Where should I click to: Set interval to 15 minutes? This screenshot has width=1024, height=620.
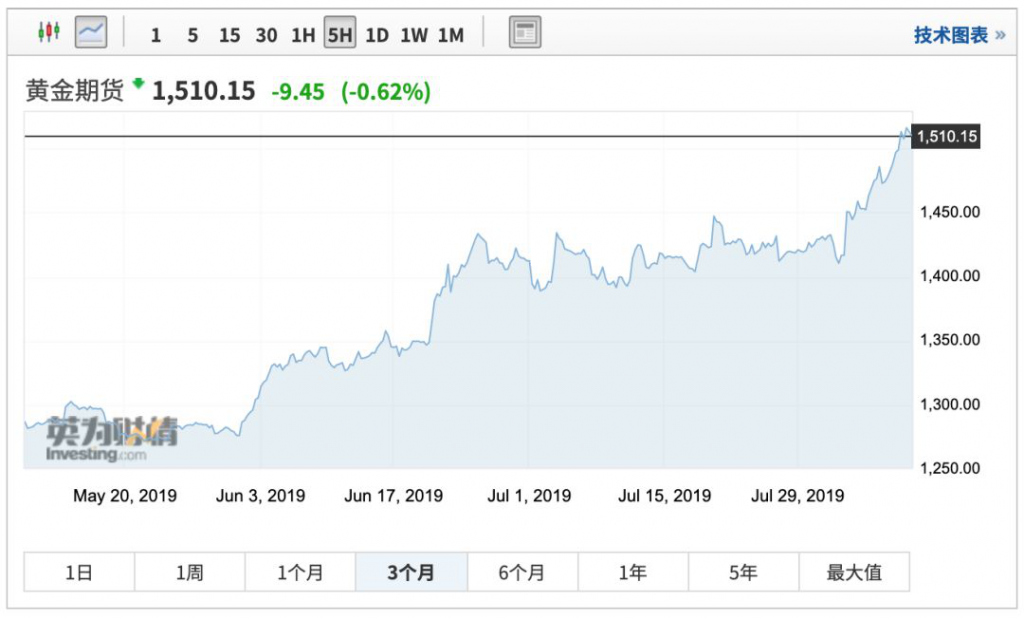click(x=229, y=35)
